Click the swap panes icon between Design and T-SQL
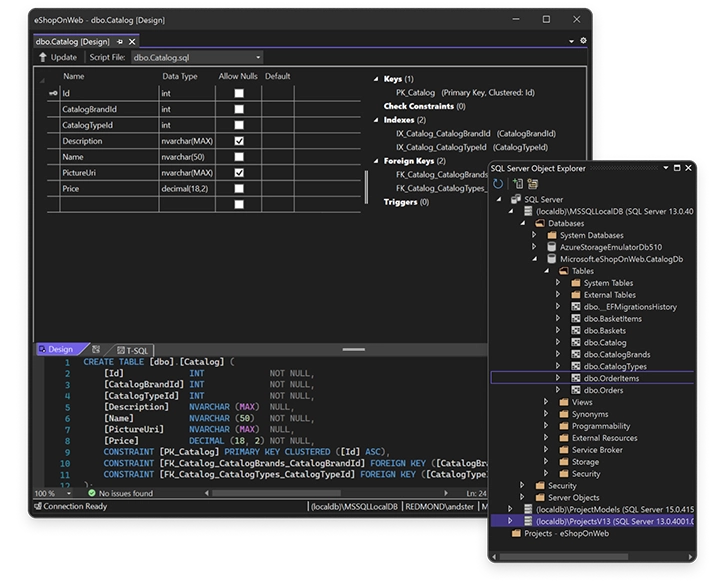This screenshot has height=583, width=725. coord(96,349)
